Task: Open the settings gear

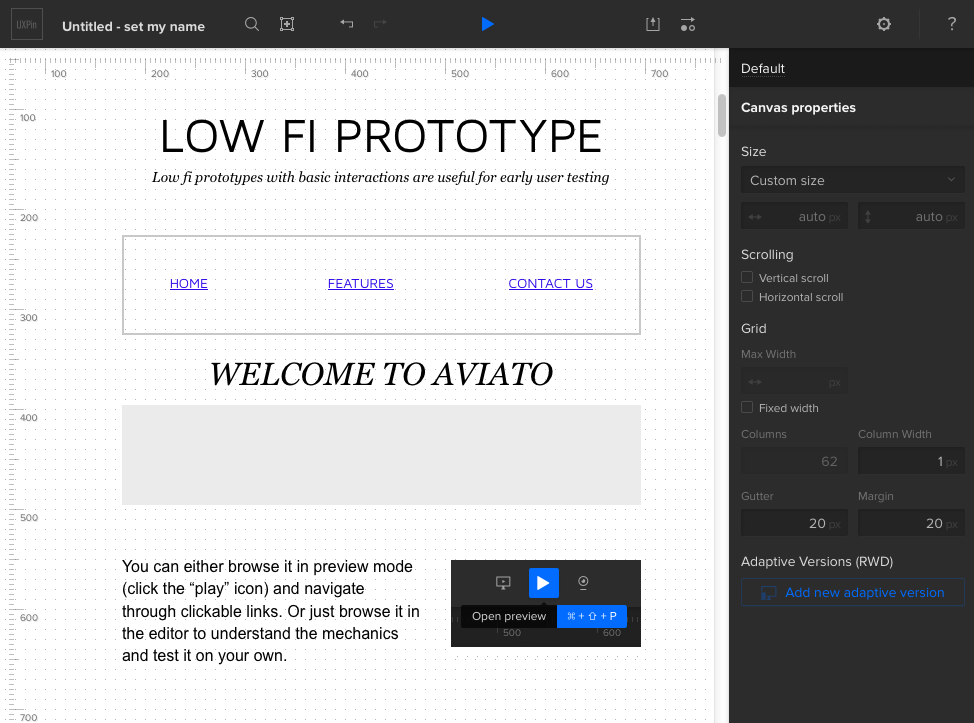Action: 883,24
